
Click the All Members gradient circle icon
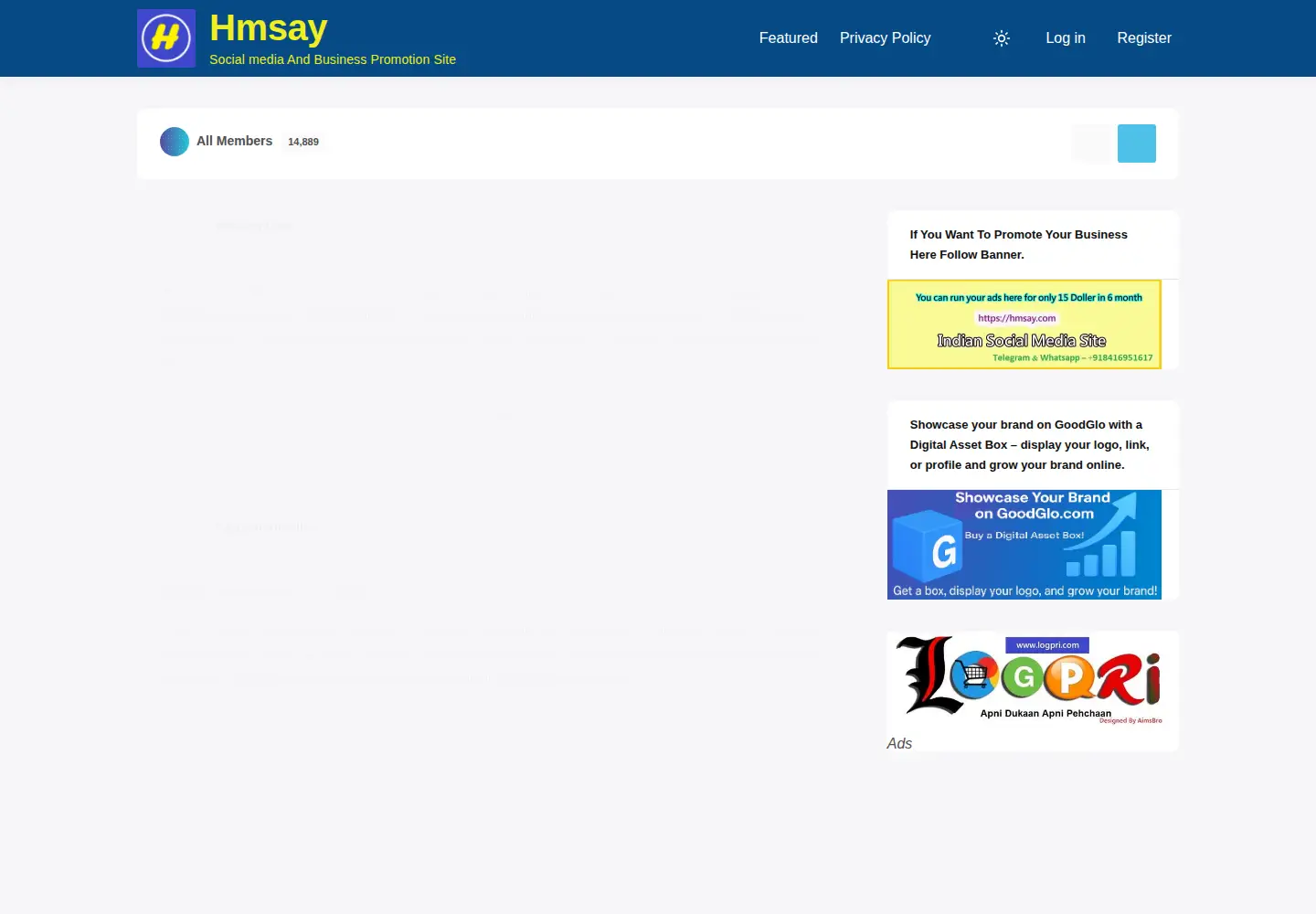point(175,142)
